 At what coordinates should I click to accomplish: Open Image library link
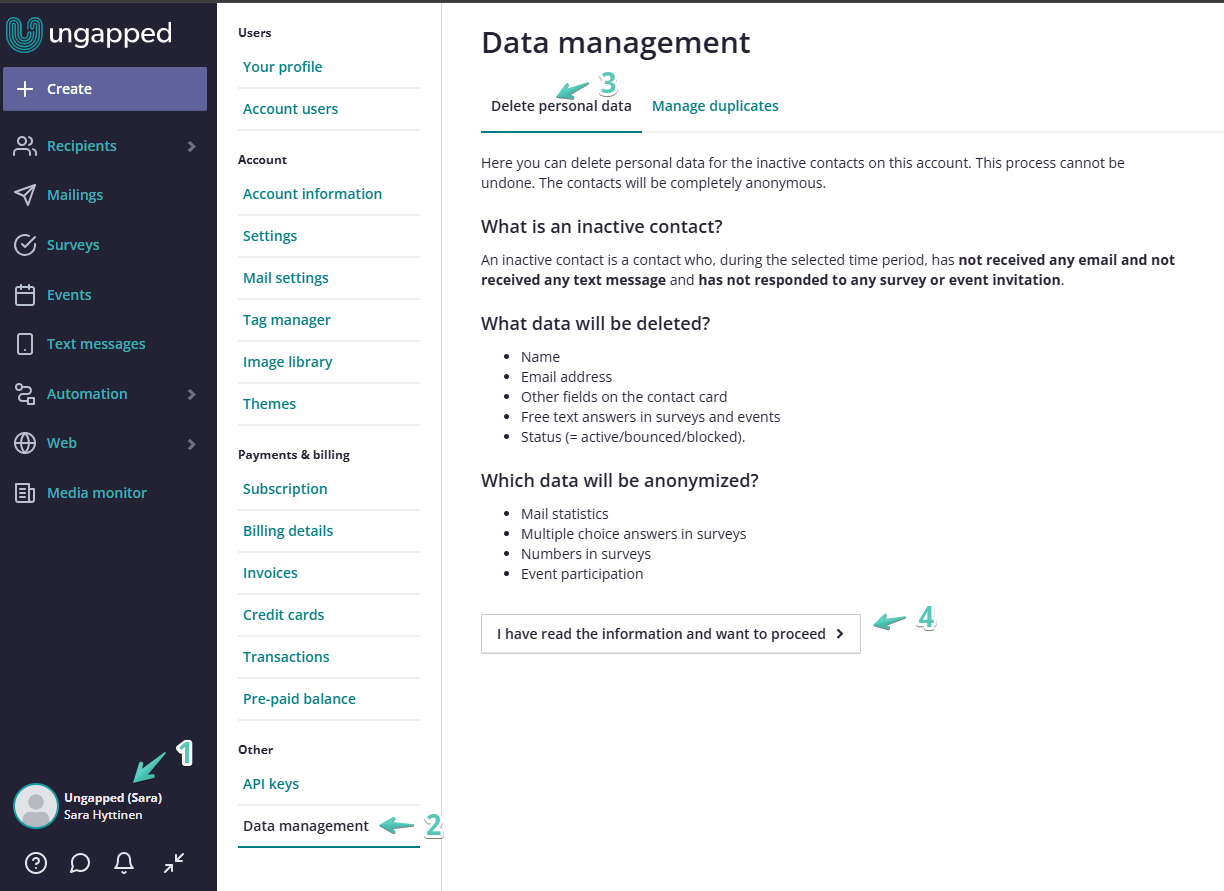[288, 362]
